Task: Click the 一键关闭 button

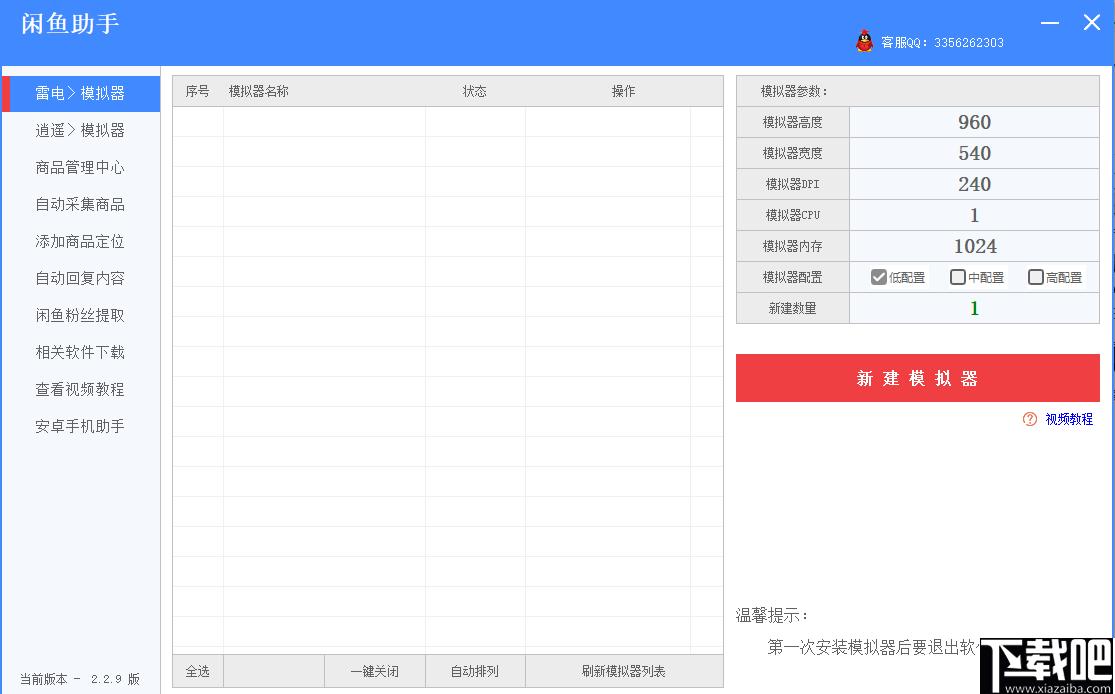Action: [375, 671]
